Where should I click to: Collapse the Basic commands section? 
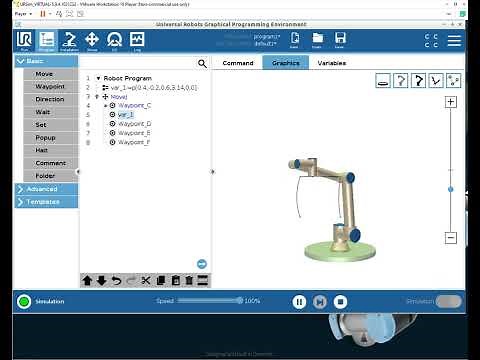[46, 61]
